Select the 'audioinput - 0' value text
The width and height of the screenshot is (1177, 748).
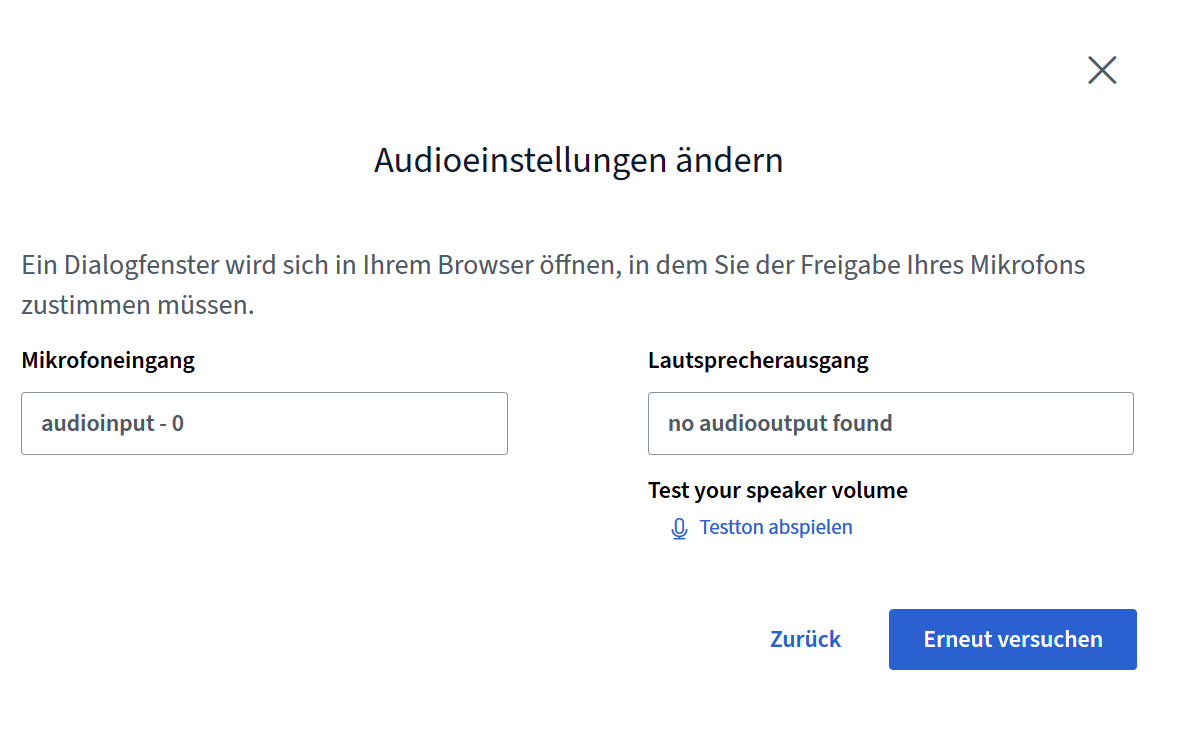click(113, 424)
